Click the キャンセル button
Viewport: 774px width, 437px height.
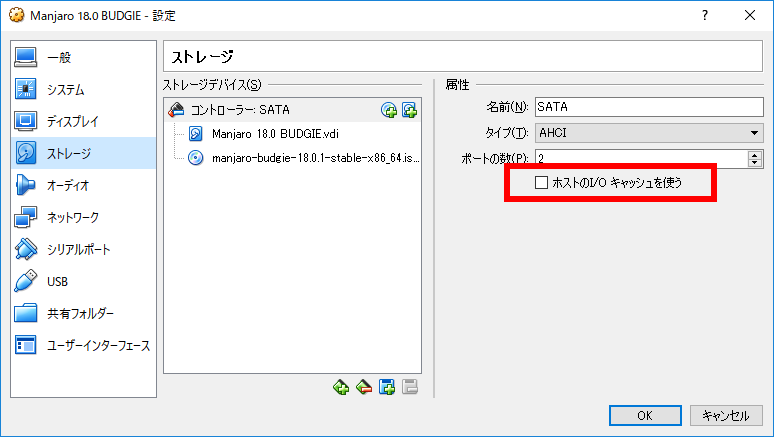(726, 416)
